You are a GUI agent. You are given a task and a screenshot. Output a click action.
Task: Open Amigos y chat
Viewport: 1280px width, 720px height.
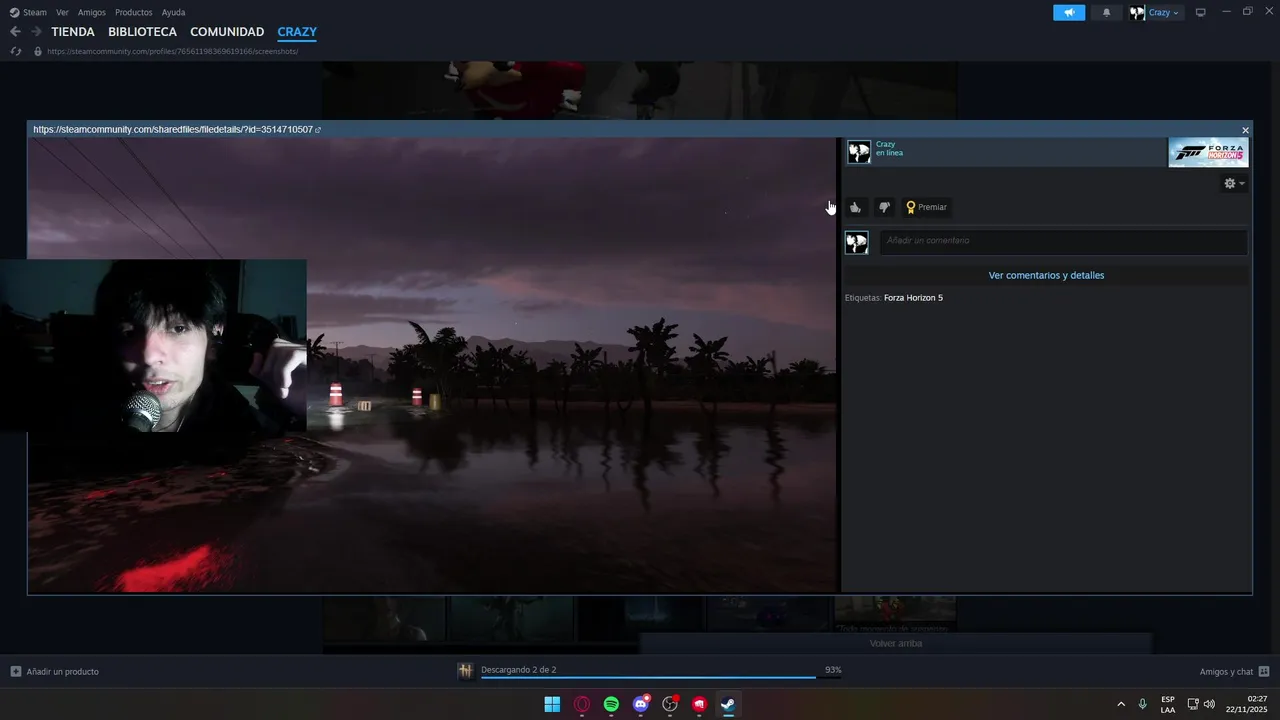pos(1234,672)
